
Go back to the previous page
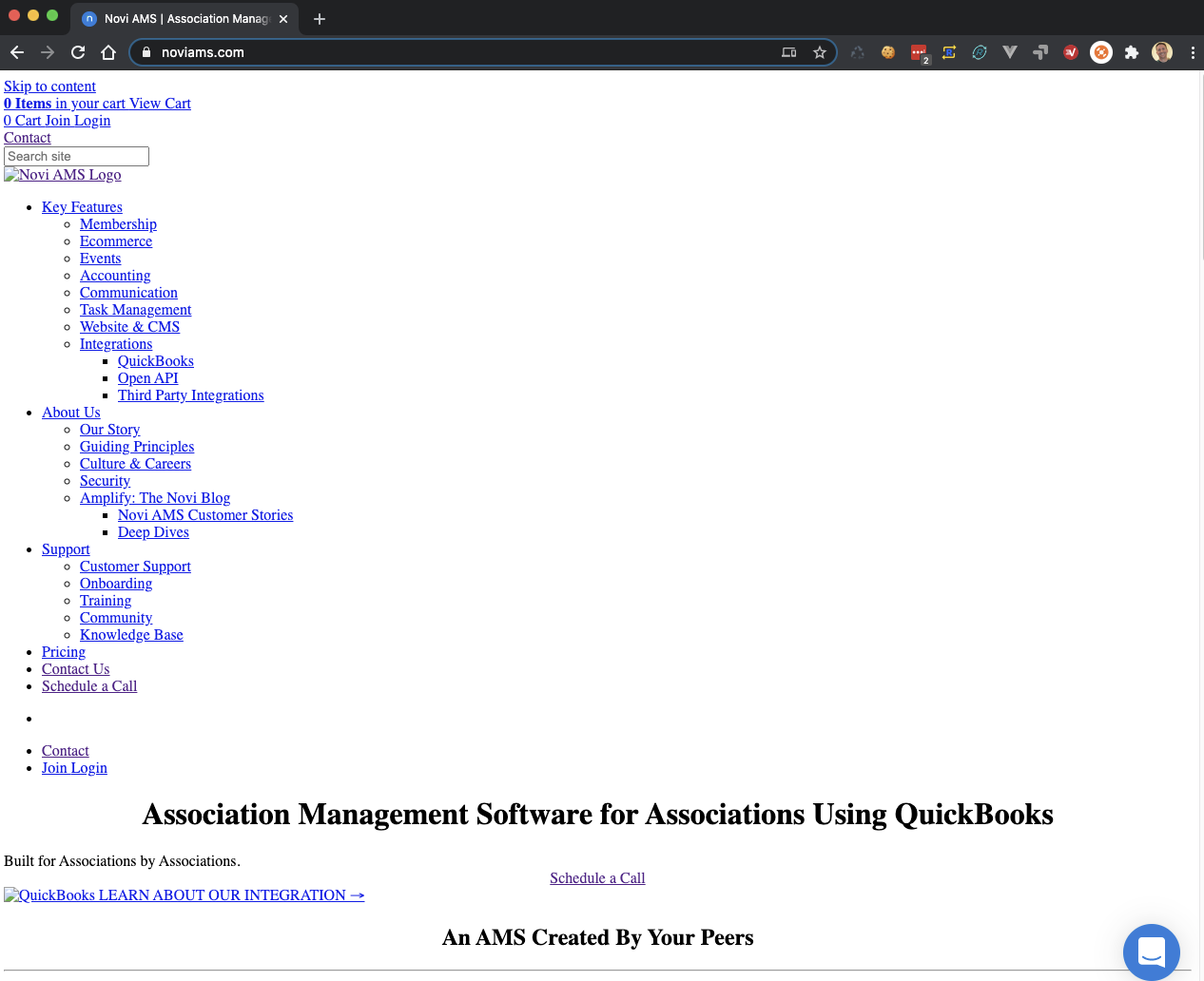(x=17, y=52)
